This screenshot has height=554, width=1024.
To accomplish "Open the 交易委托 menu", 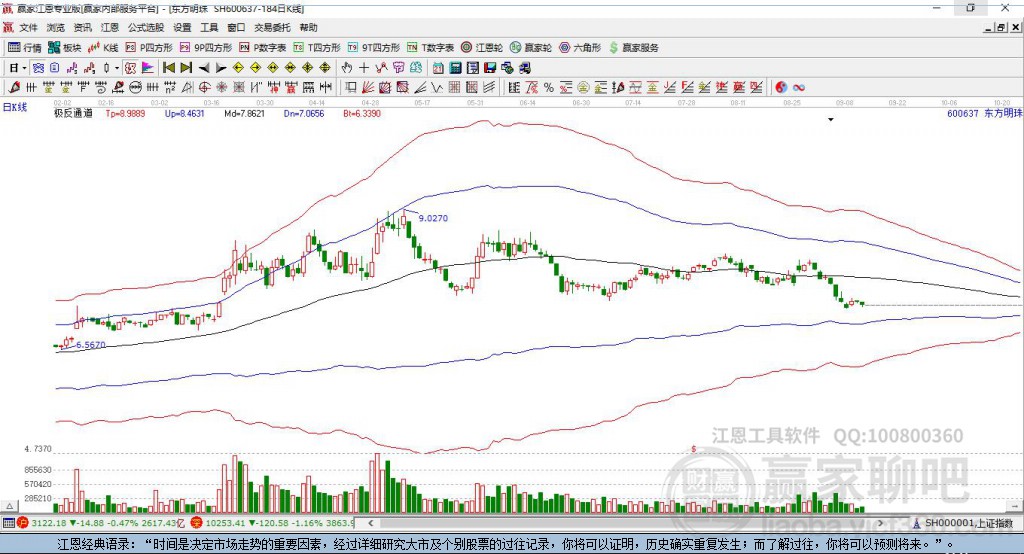I will click(272, 27).
